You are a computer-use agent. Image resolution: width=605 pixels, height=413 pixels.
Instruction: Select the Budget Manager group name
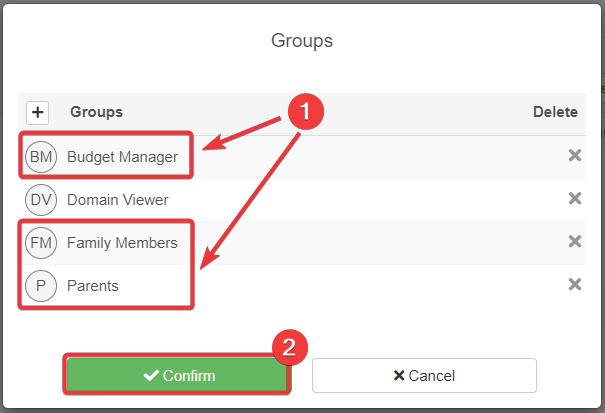pos(122,157)
